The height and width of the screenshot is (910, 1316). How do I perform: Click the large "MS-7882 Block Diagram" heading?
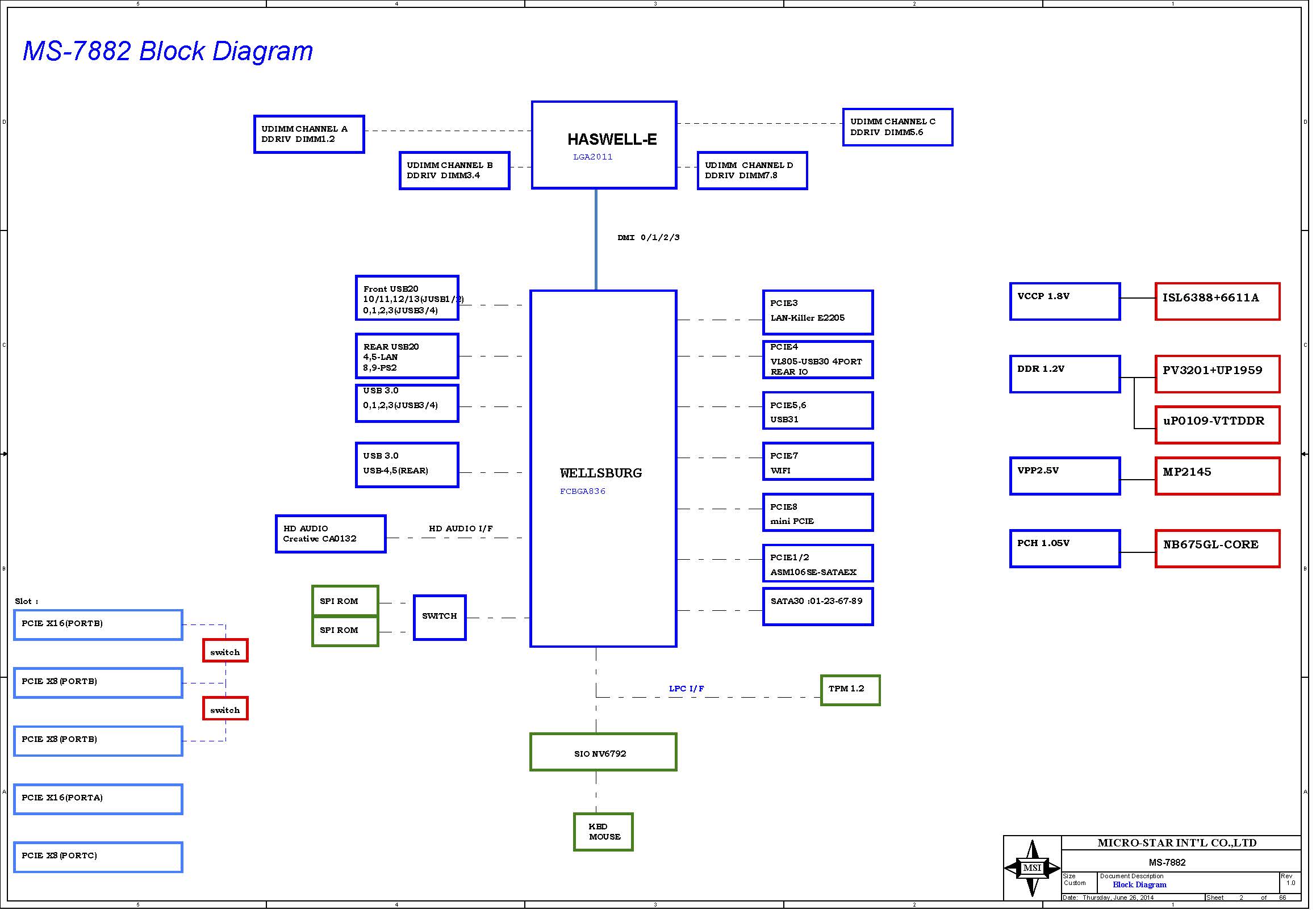[168, 51]
